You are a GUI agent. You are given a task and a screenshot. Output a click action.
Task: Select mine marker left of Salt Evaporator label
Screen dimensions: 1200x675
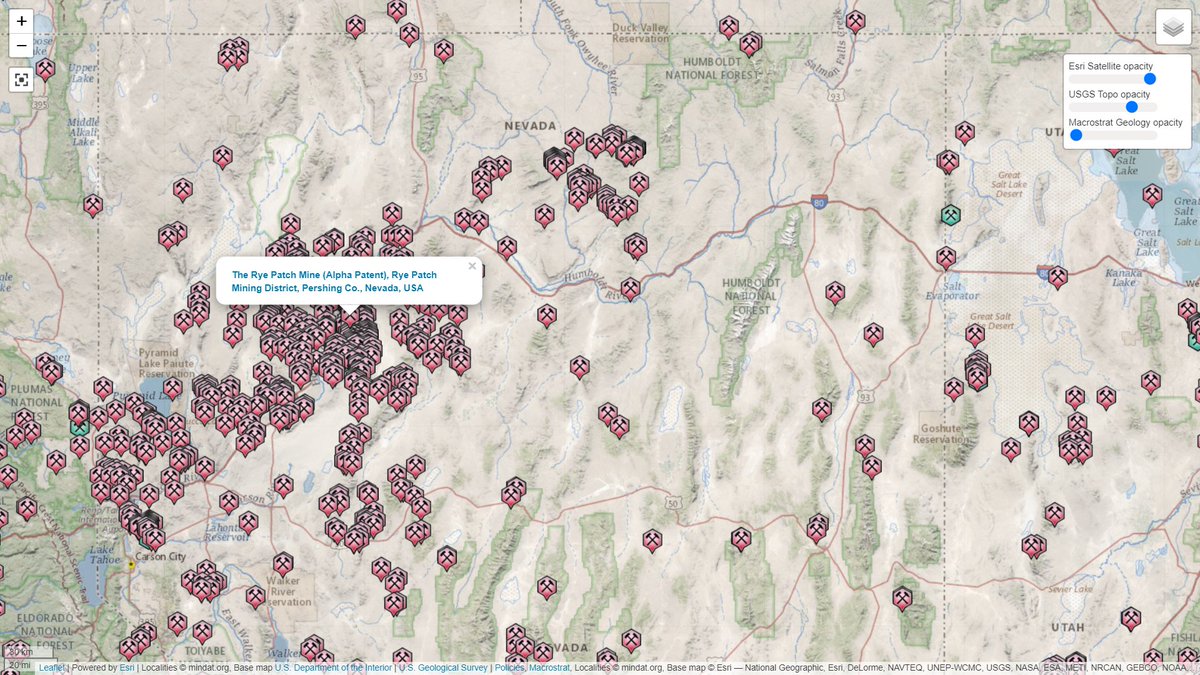point(946,258)
